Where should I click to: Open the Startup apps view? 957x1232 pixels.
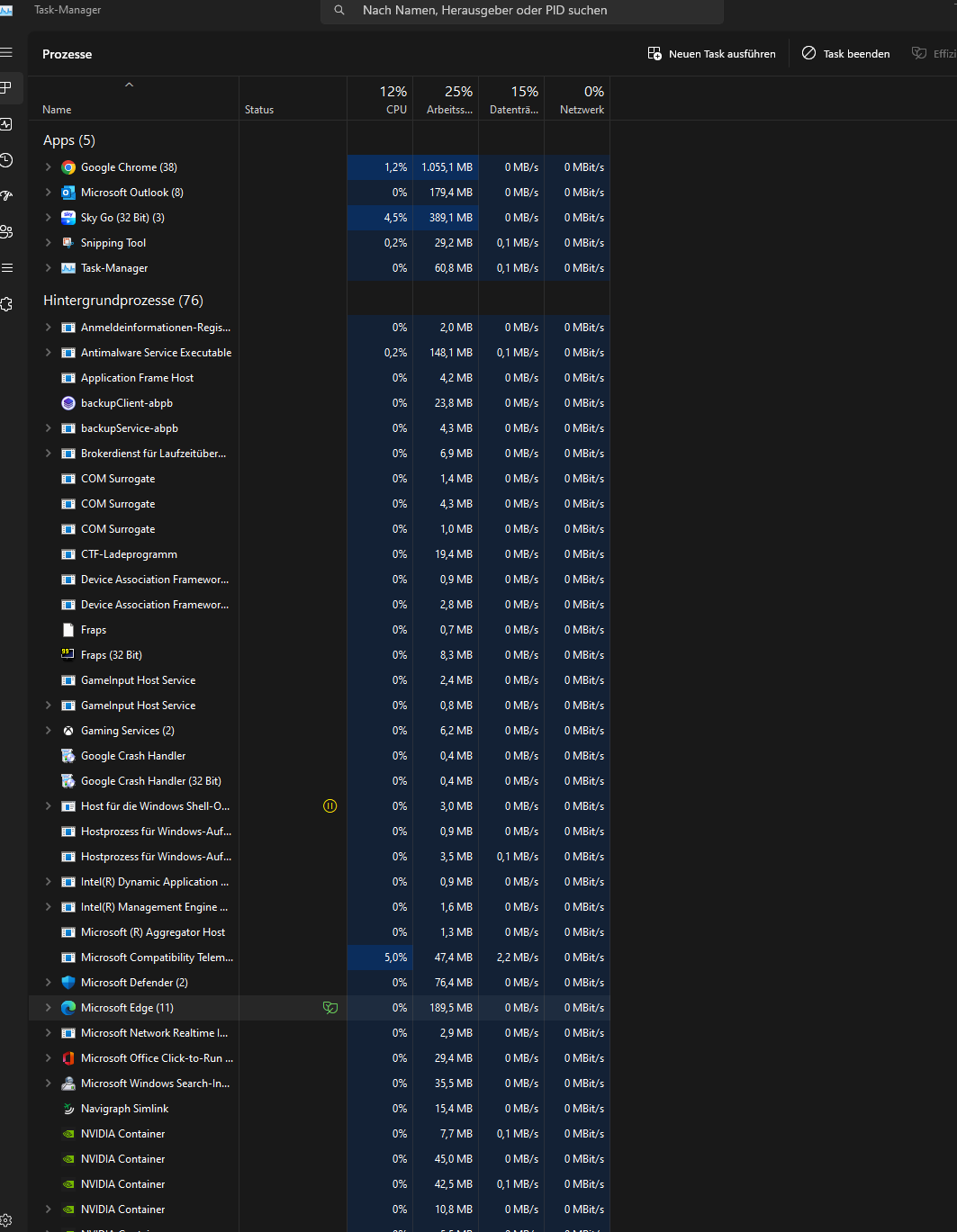pos(7,195)
